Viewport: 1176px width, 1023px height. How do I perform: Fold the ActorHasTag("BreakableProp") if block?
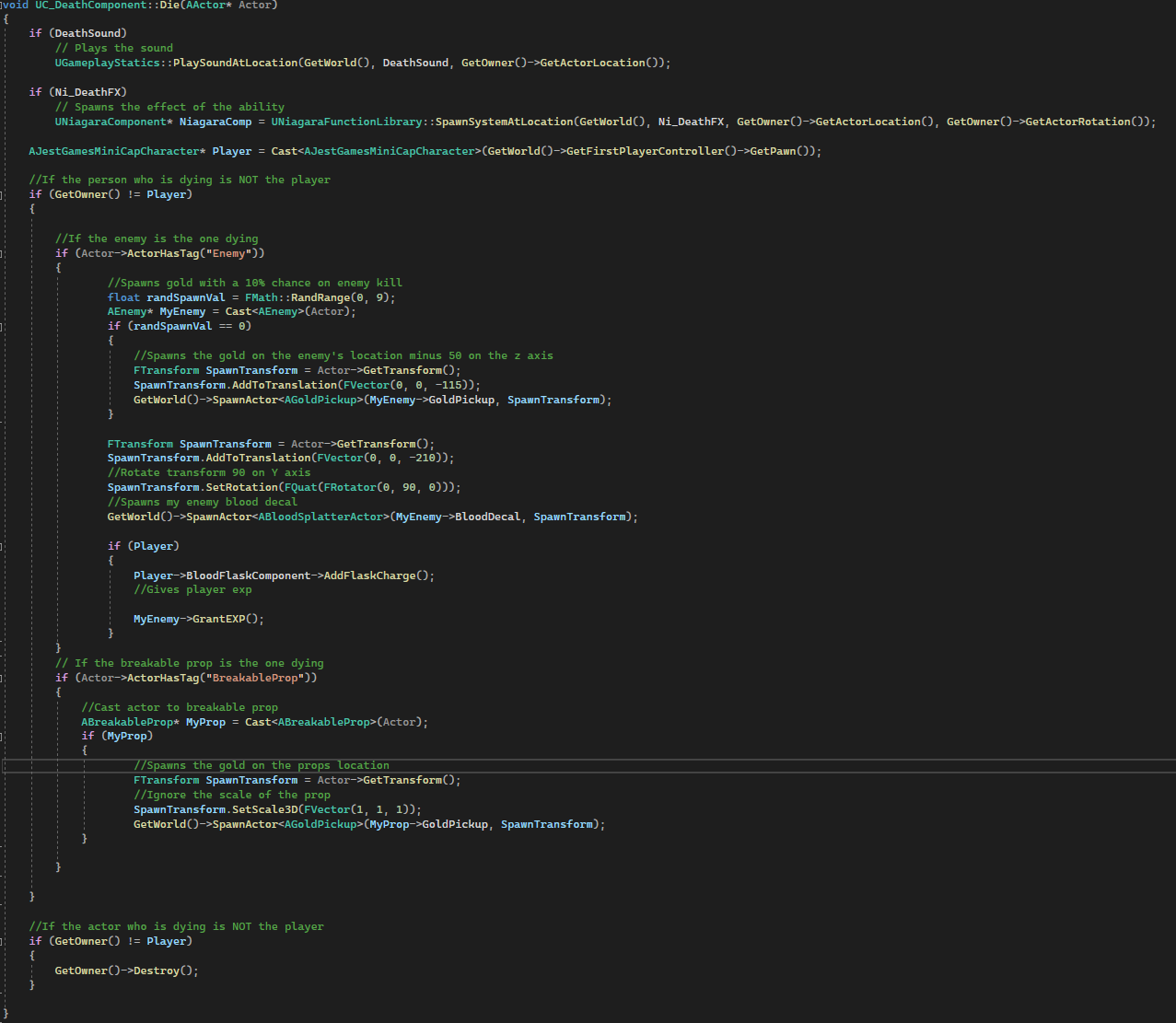point(3,678)
